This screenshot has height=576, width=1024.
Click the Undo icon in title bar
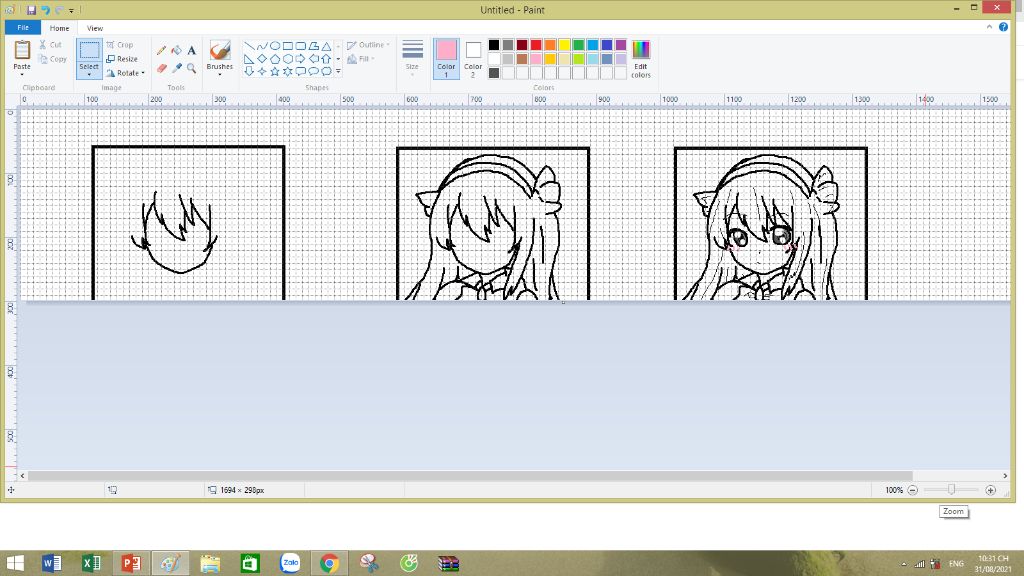(x=45, y=10)
